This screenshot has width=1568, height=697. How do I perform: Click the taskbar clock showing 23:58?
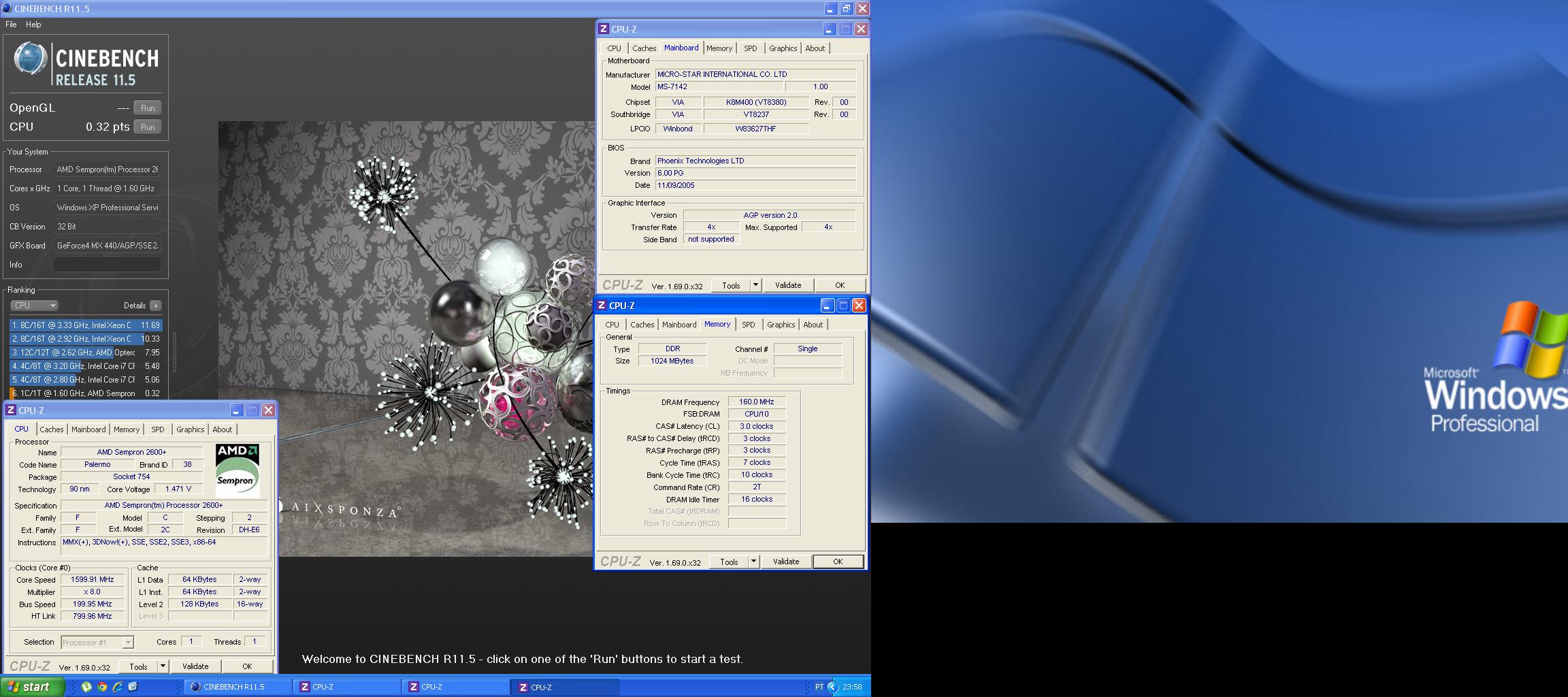point(852,687)
